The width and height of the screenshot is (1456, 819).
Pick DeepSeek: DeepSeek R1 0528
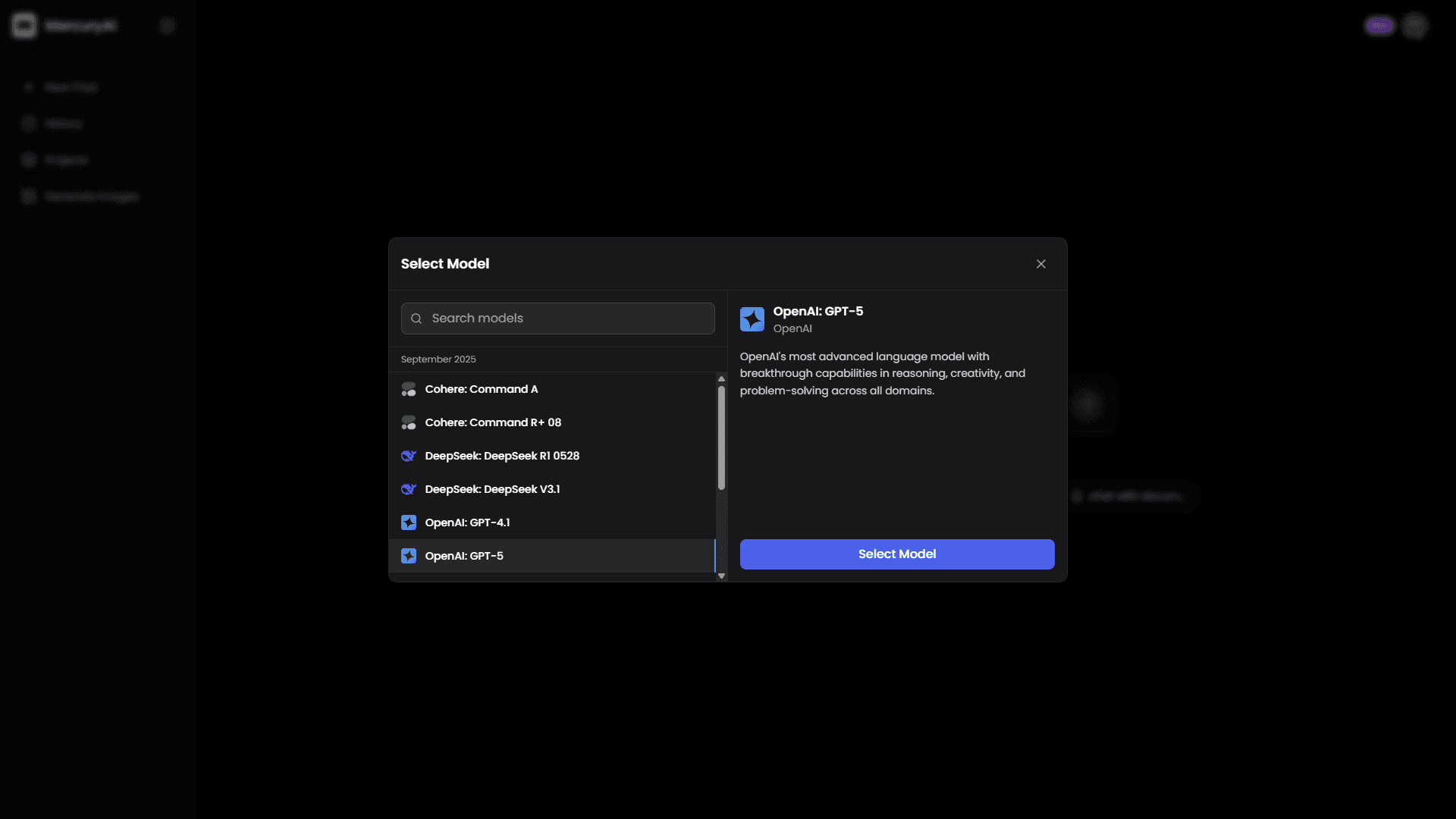click(552, 456)
